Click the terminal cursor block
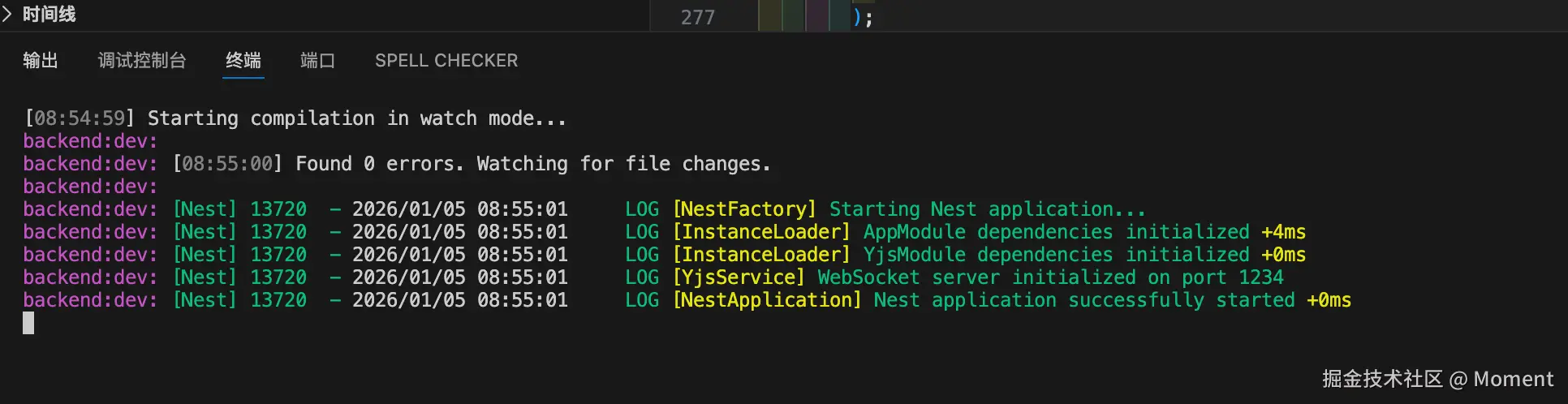Image resolution: width=1568 pixels, height=404 pixels. [28, 323]
